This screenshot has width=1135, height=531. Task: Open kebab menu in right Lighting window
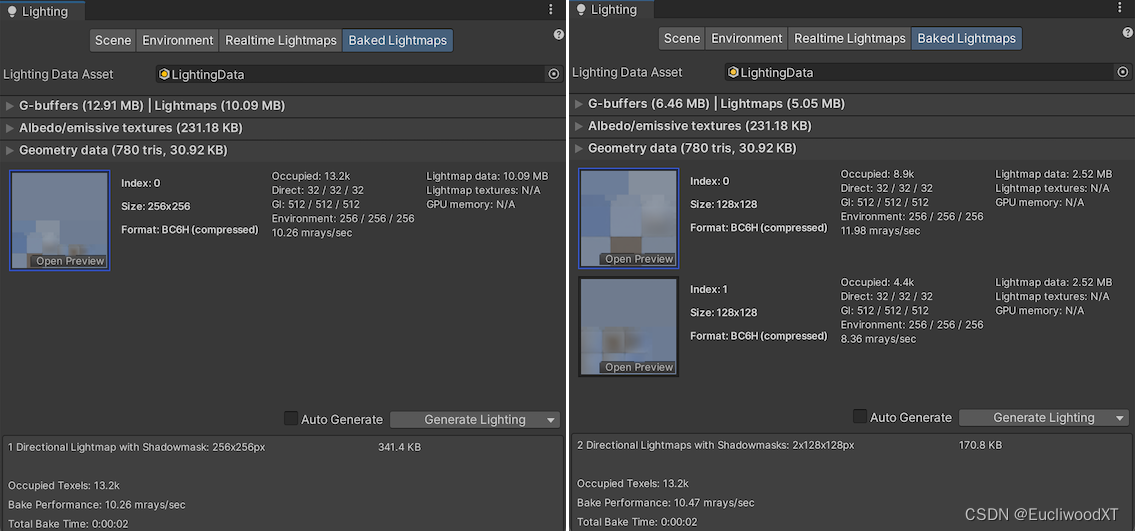point(1118,7)
